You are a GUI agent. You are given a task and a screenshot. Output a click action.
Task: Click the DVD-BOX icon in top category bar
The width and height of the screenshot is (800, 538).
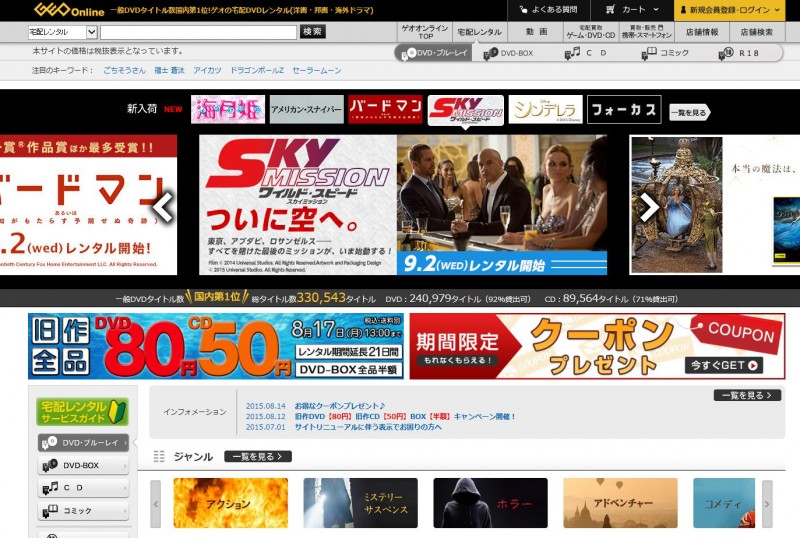pos(491,53)
